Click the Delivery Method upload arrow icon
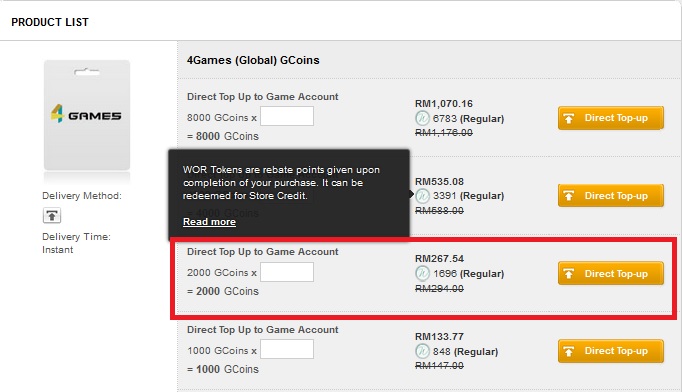Screen dimensions: 682x392 pos(52,215)
